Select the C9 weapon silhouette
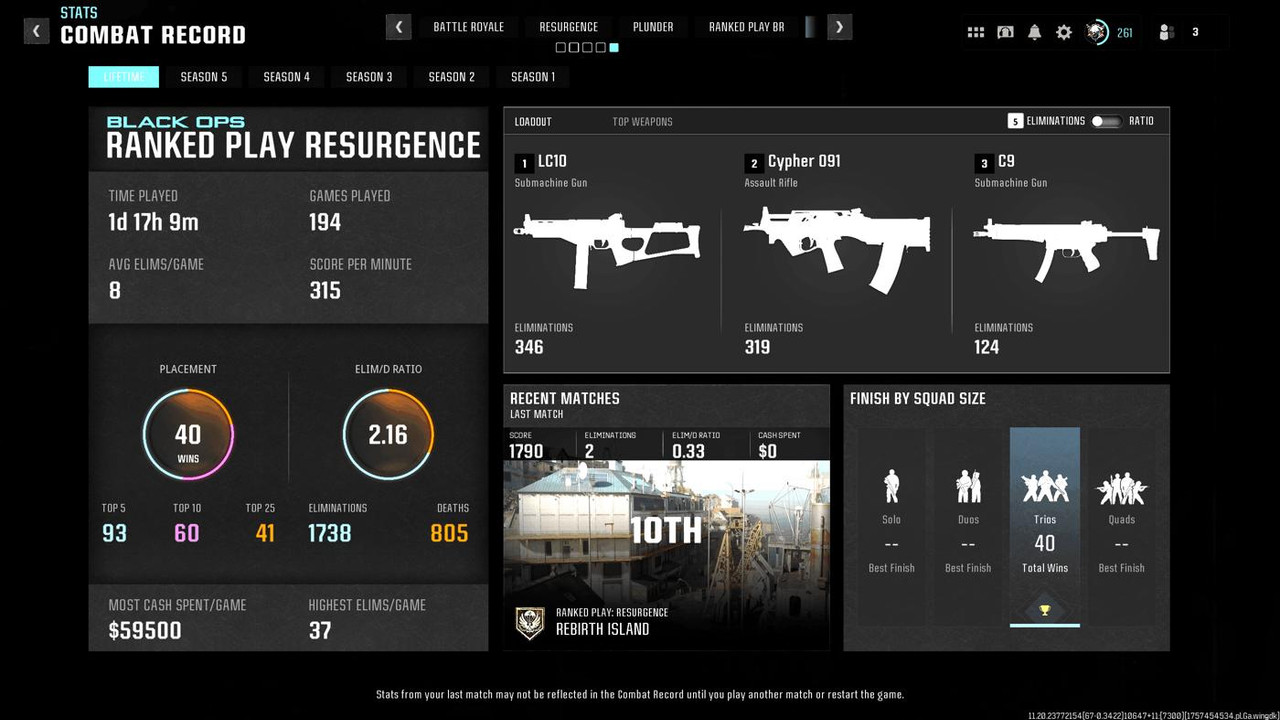1280x720 pixels. coord(1066,250)
